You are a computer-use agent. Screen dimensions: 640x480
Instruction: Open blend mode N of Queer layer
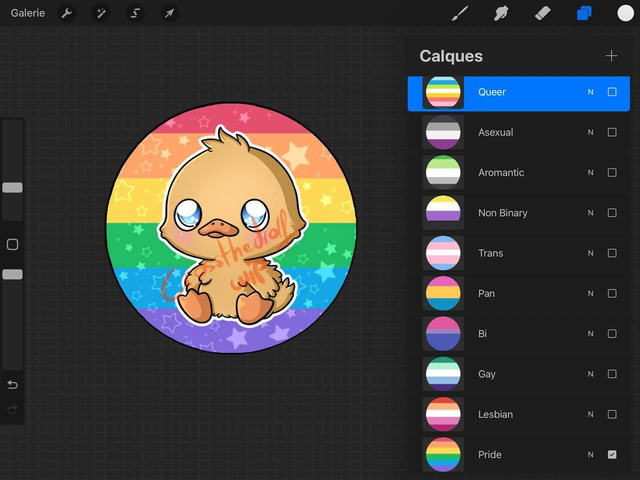pos(590,92)
